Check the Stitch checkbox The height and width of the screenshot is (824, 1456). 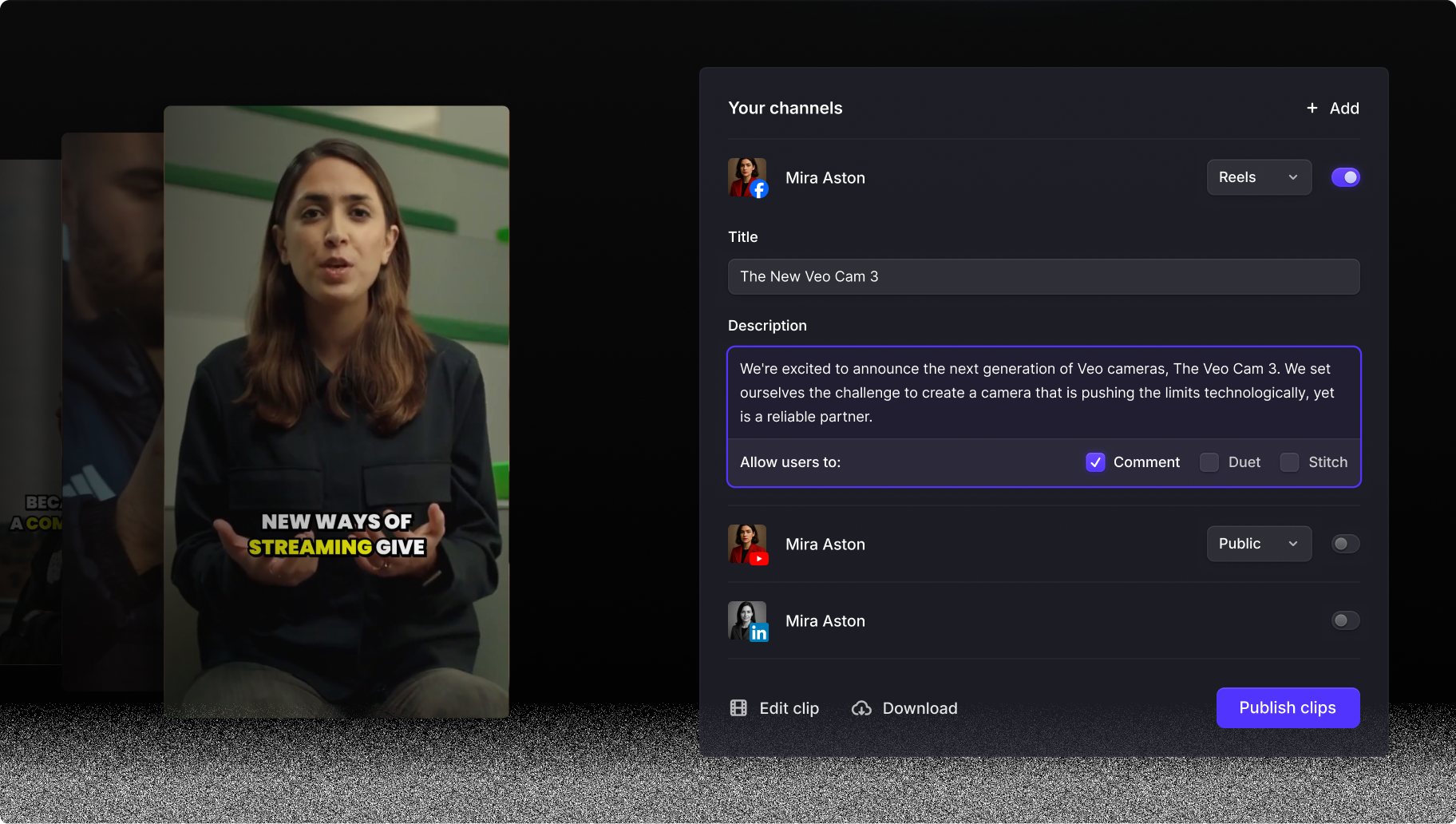1289,462
